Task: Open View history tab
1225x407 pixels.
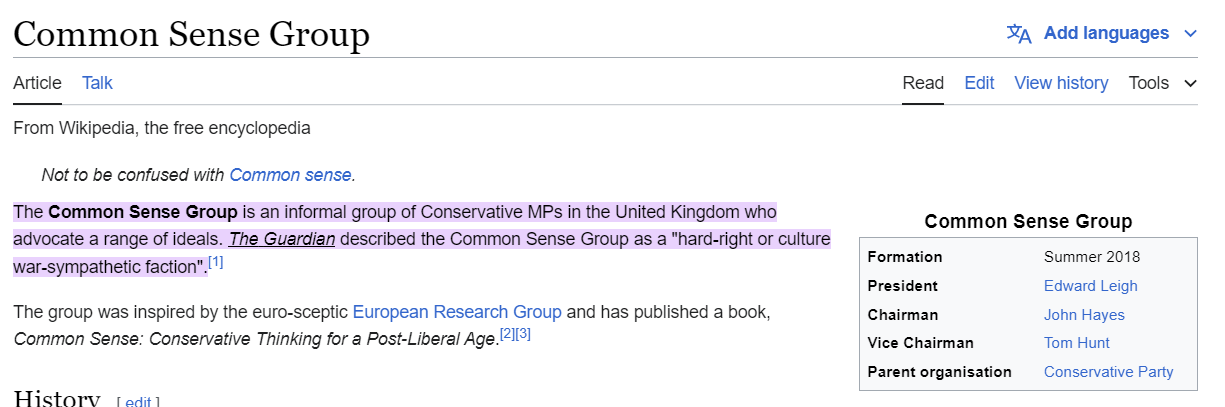Action: point(1061,83)
